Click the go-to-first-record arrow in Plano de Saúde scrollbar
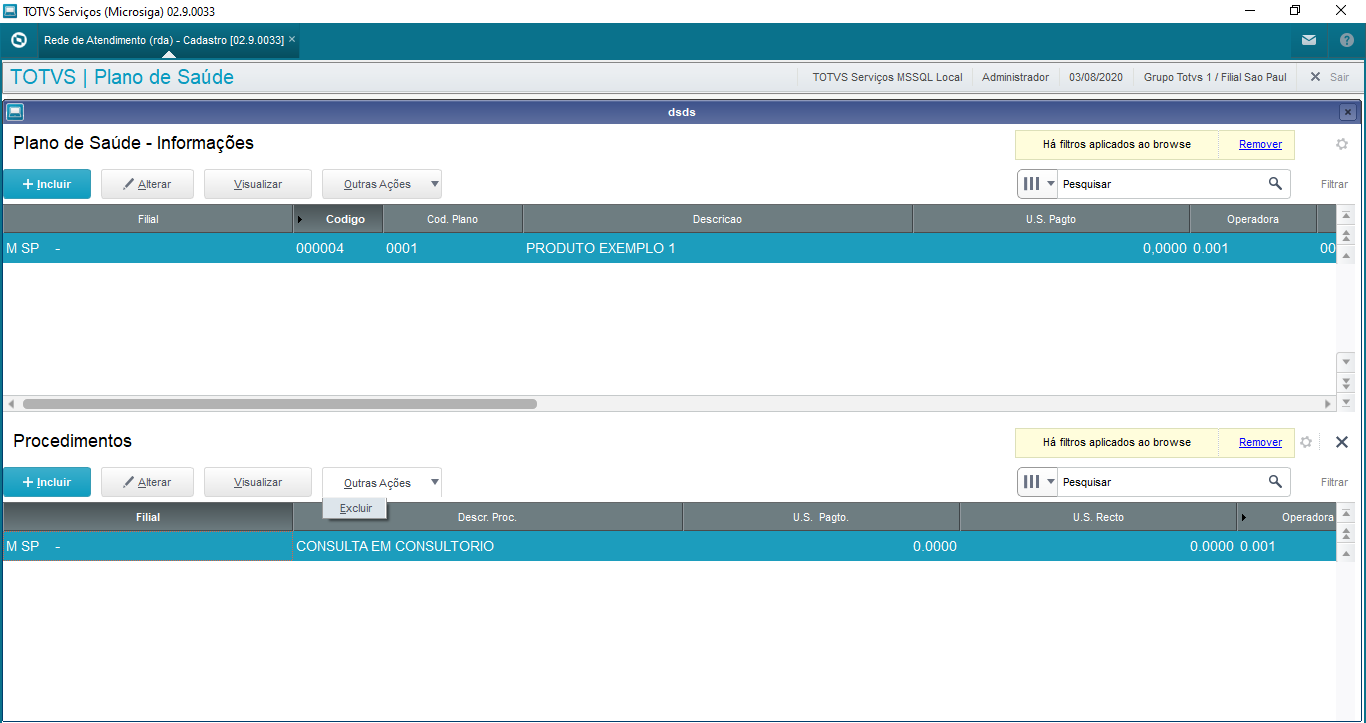The height and width of the screenshot is (723, 1366). (1346, 216)
